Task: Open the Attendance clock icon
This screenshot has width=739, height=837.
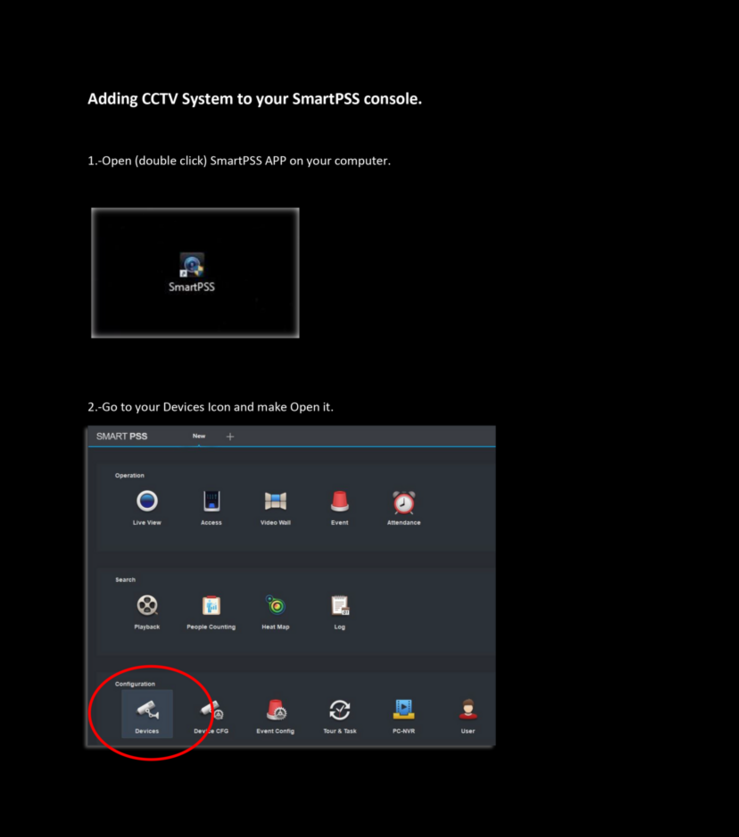Action: coord(404,502)
